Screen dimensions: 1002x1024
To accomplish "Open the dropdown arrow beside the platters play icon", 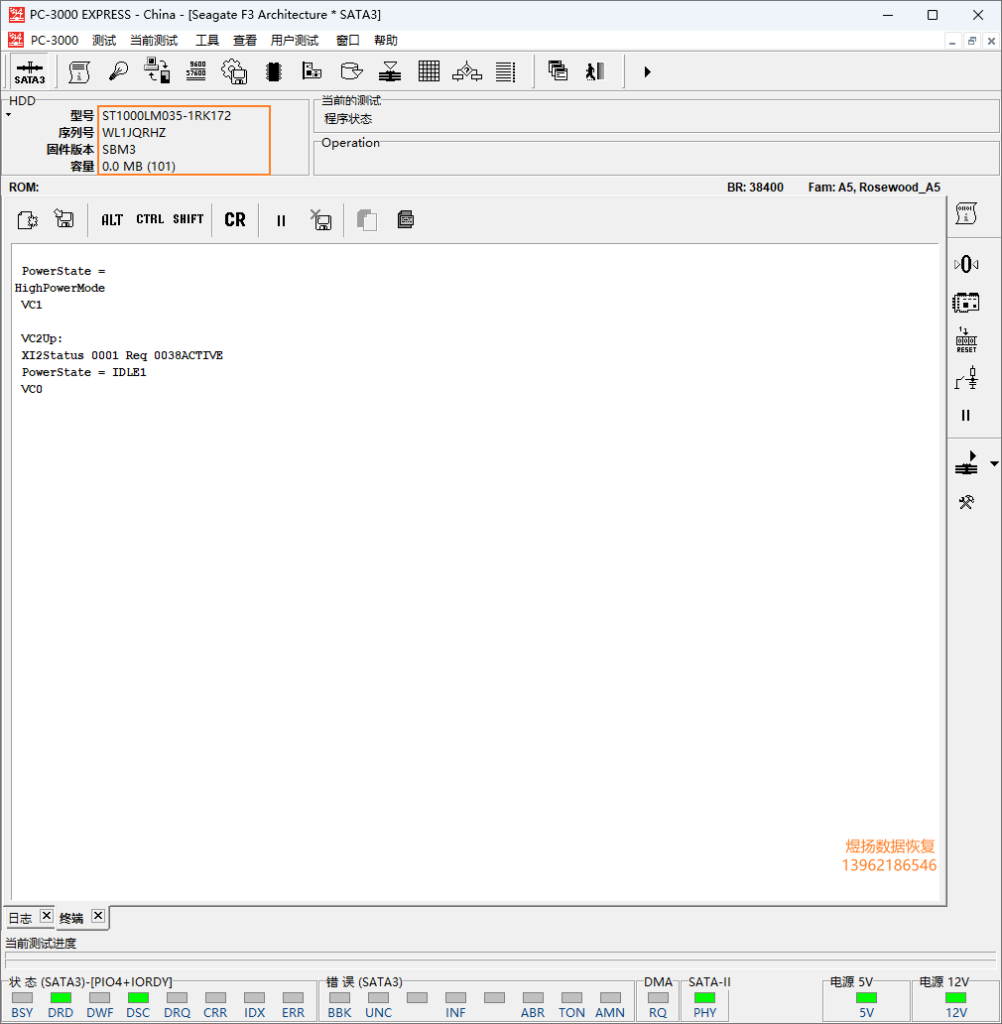I will pyautogui.click(x=994, y=464).
